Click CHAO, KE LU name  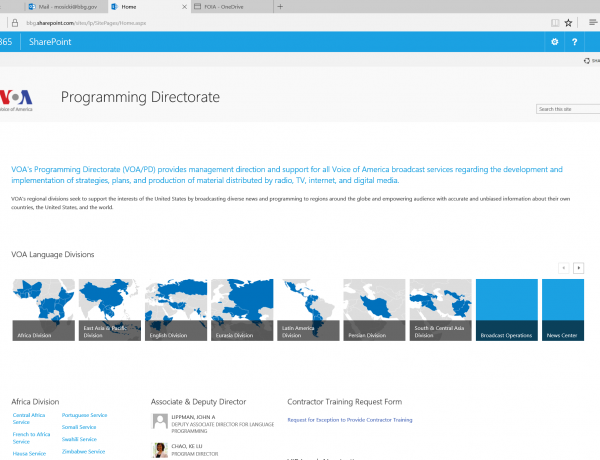point(187,446)
